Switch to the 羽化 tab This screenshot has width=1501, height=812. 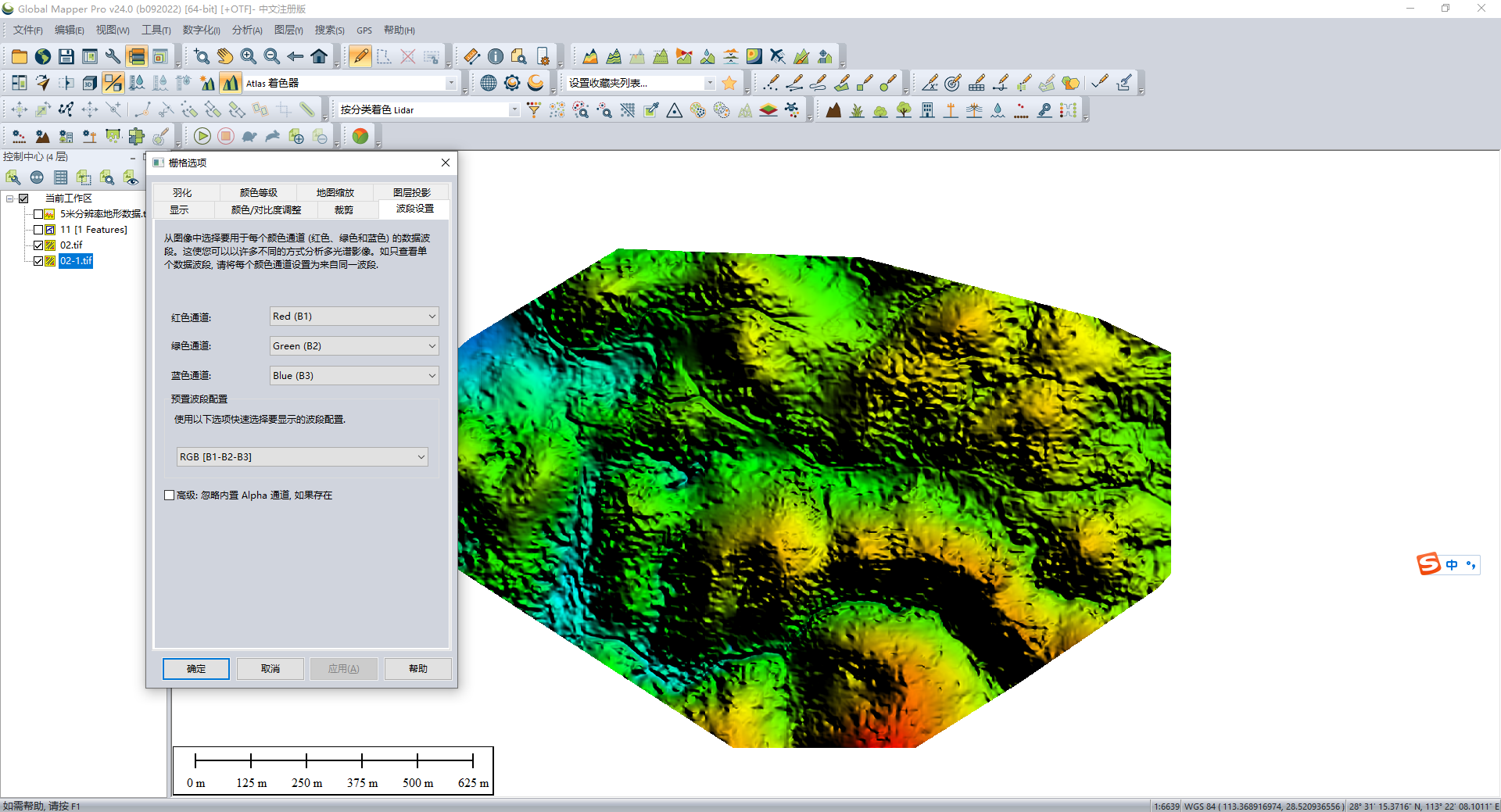[182, 193]
